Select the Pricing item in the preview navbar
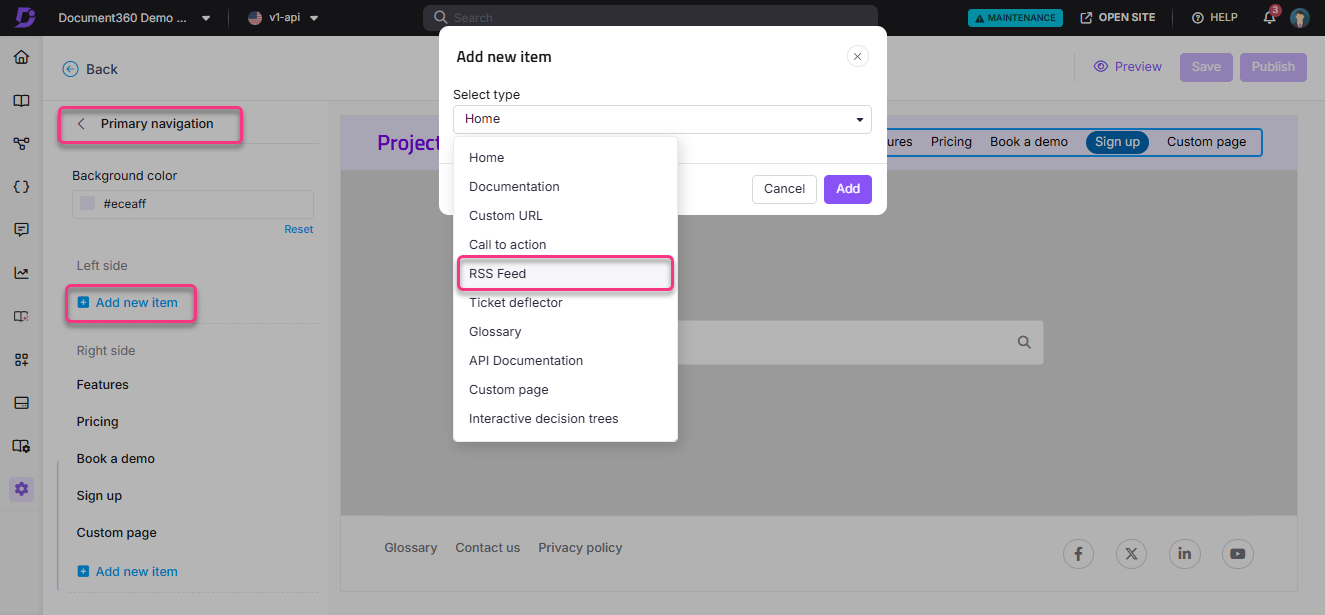The image size is (1325, 615). click(x=950, y=141)
